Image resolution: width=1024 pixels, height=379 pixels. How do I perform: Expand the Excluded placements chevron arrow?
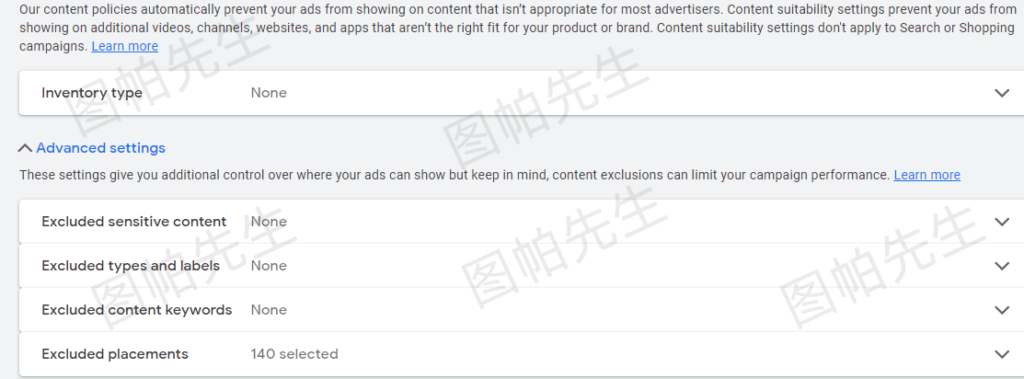pos(1002,354)
